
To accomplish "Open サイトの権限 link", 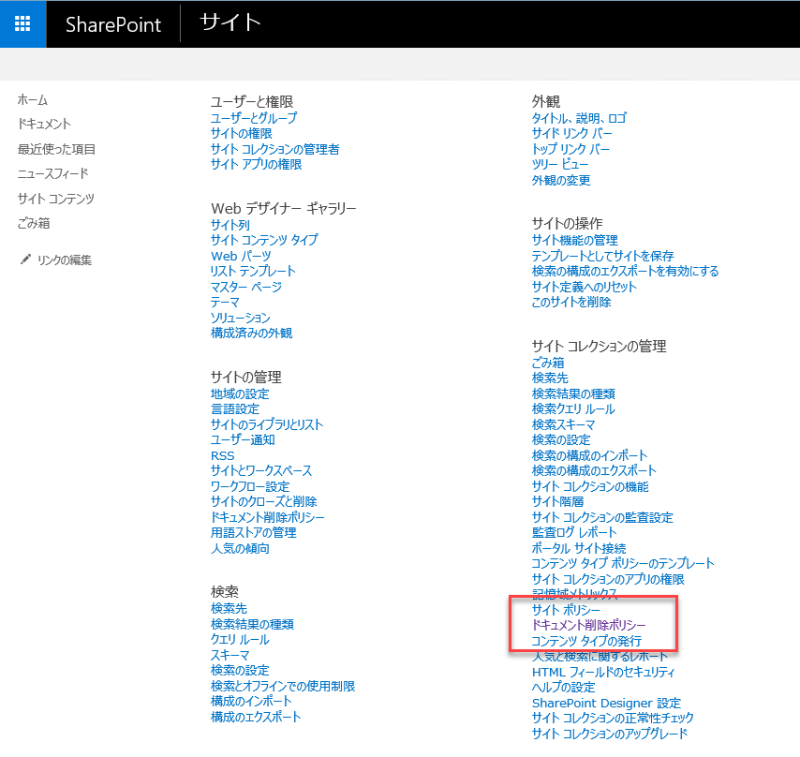I will point(241,134).
